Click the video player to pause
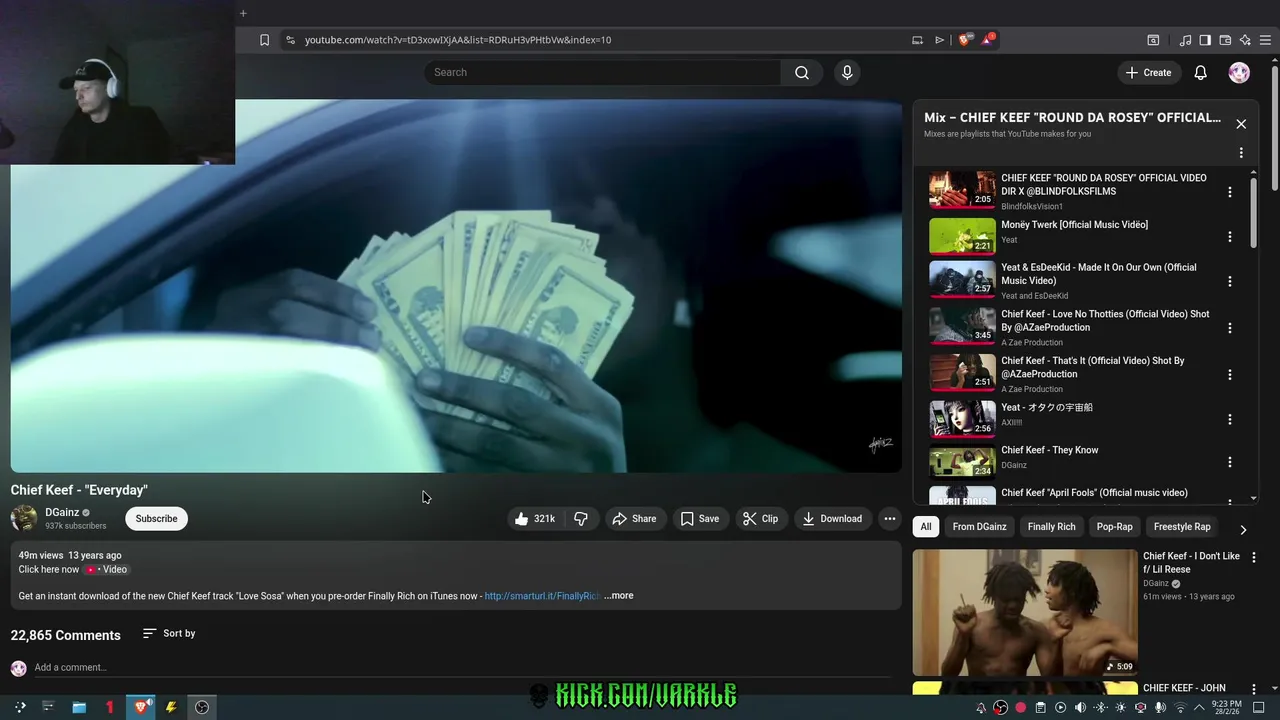The height and width of the screenshot is (720, 1280). coord(456,285)
